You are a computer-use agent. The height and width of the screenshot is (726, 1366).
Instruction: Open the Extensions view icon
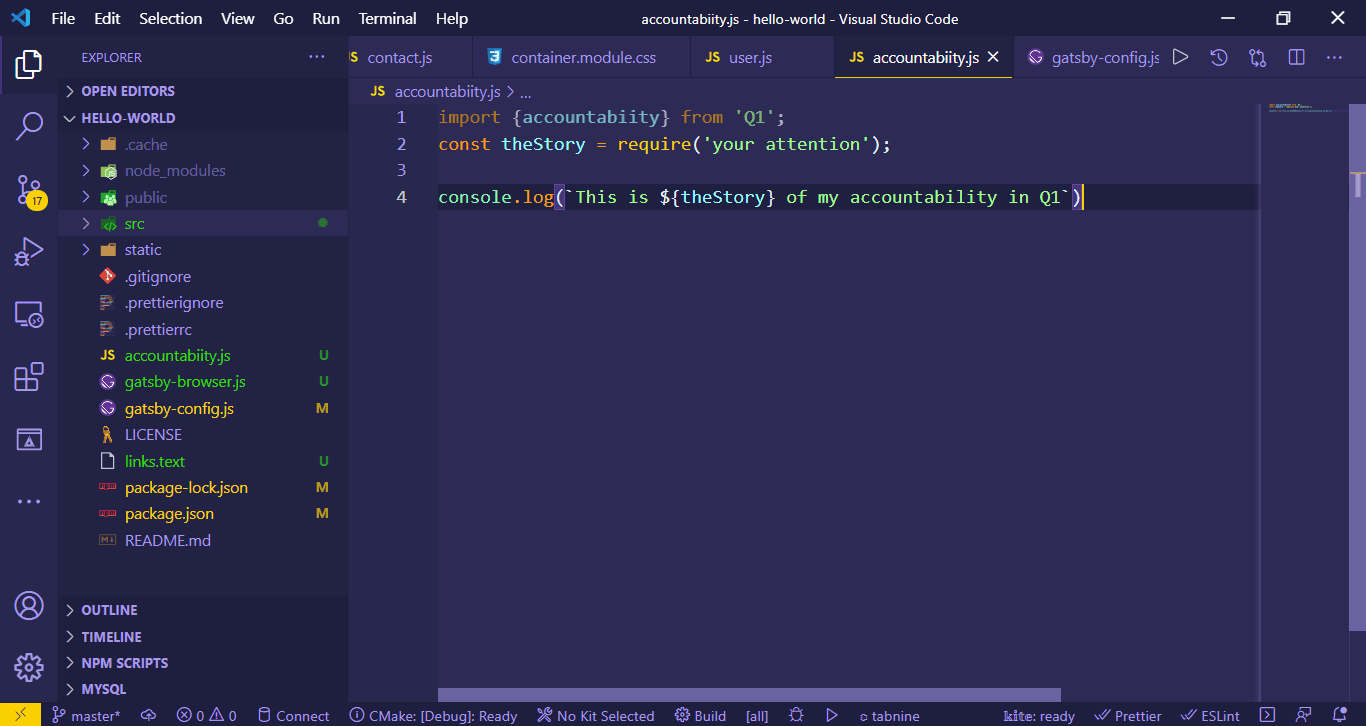tap(29, 377)
